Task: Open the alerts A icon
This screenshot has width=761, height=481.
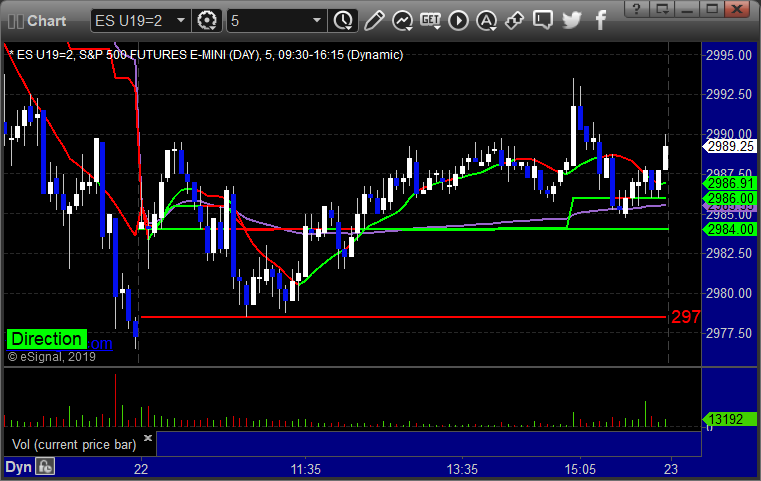Action: point(486,21)
